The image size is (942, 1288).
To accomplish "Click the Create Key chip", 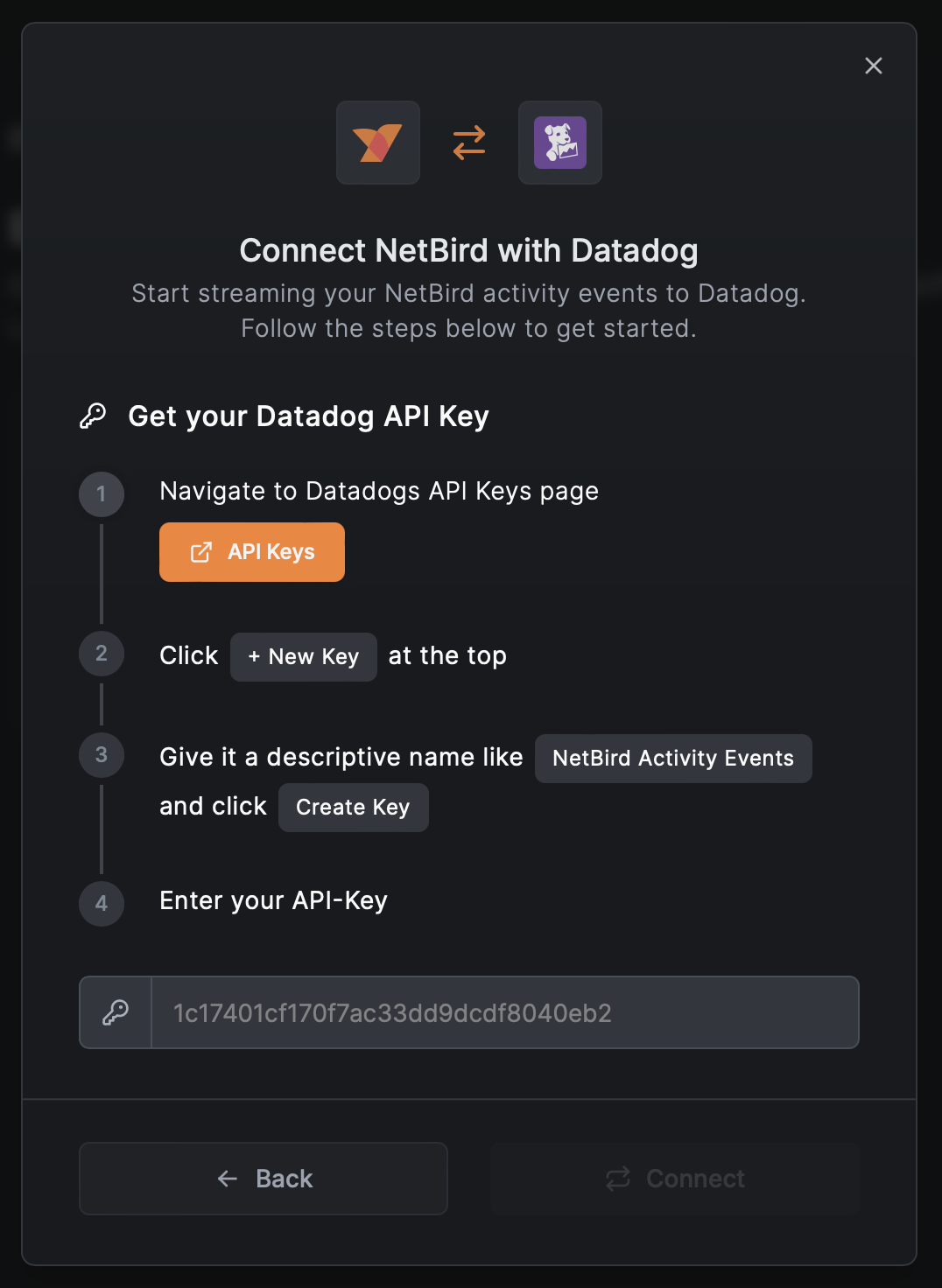I will [x=353, y=807].
